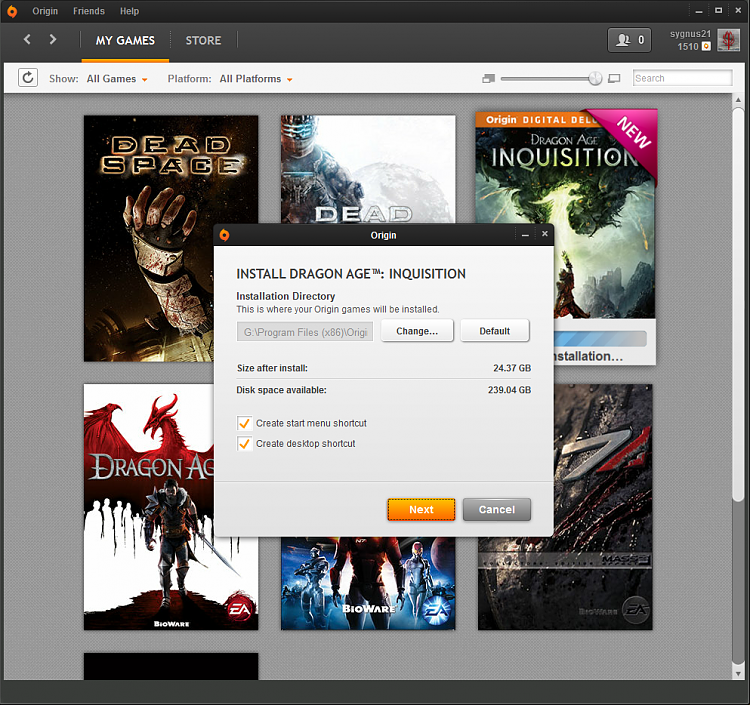Refresh the games library

pyautogui.click(x=28, y=77)
